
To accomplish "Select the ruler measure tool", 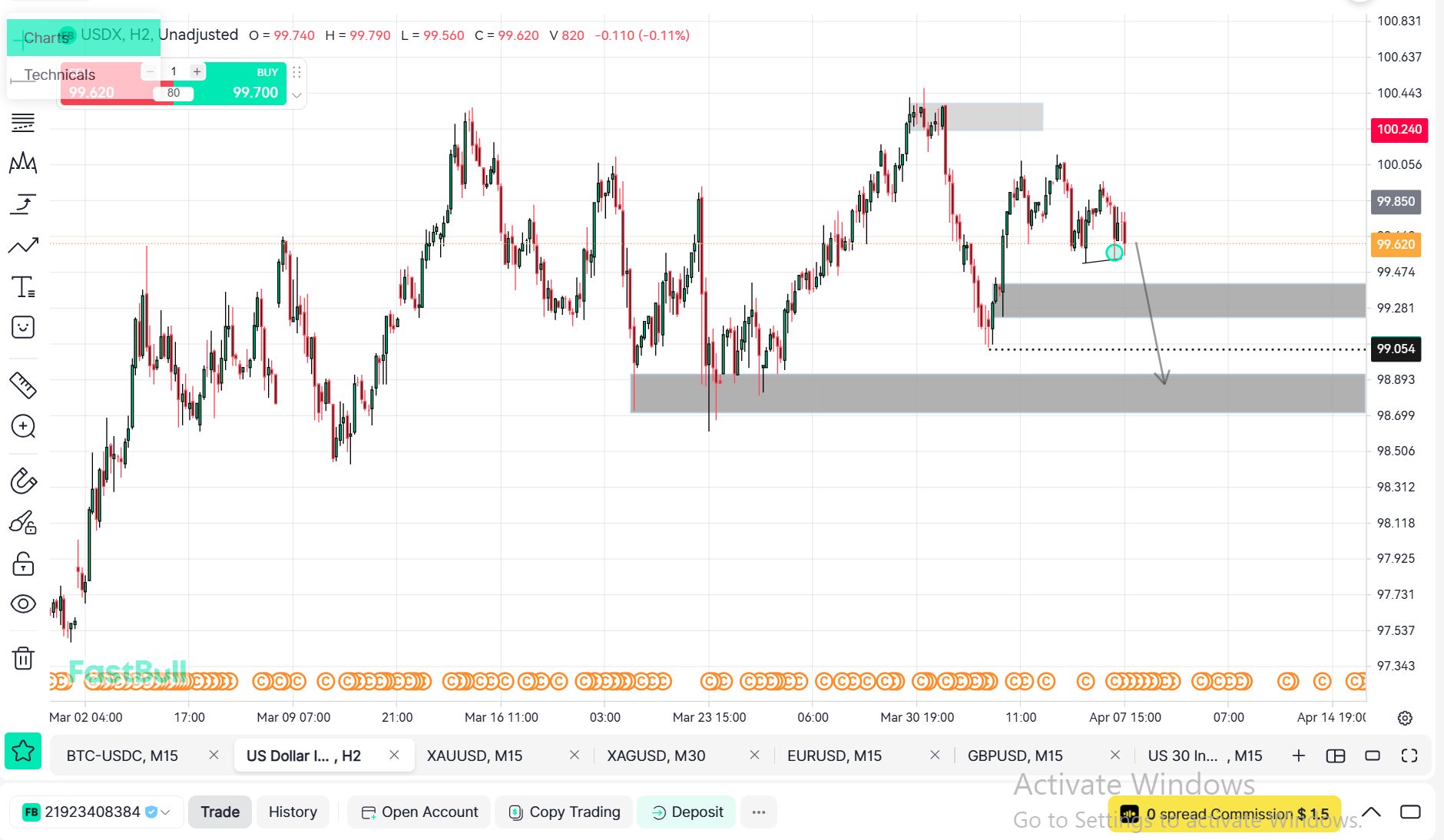I will [23, 385].
